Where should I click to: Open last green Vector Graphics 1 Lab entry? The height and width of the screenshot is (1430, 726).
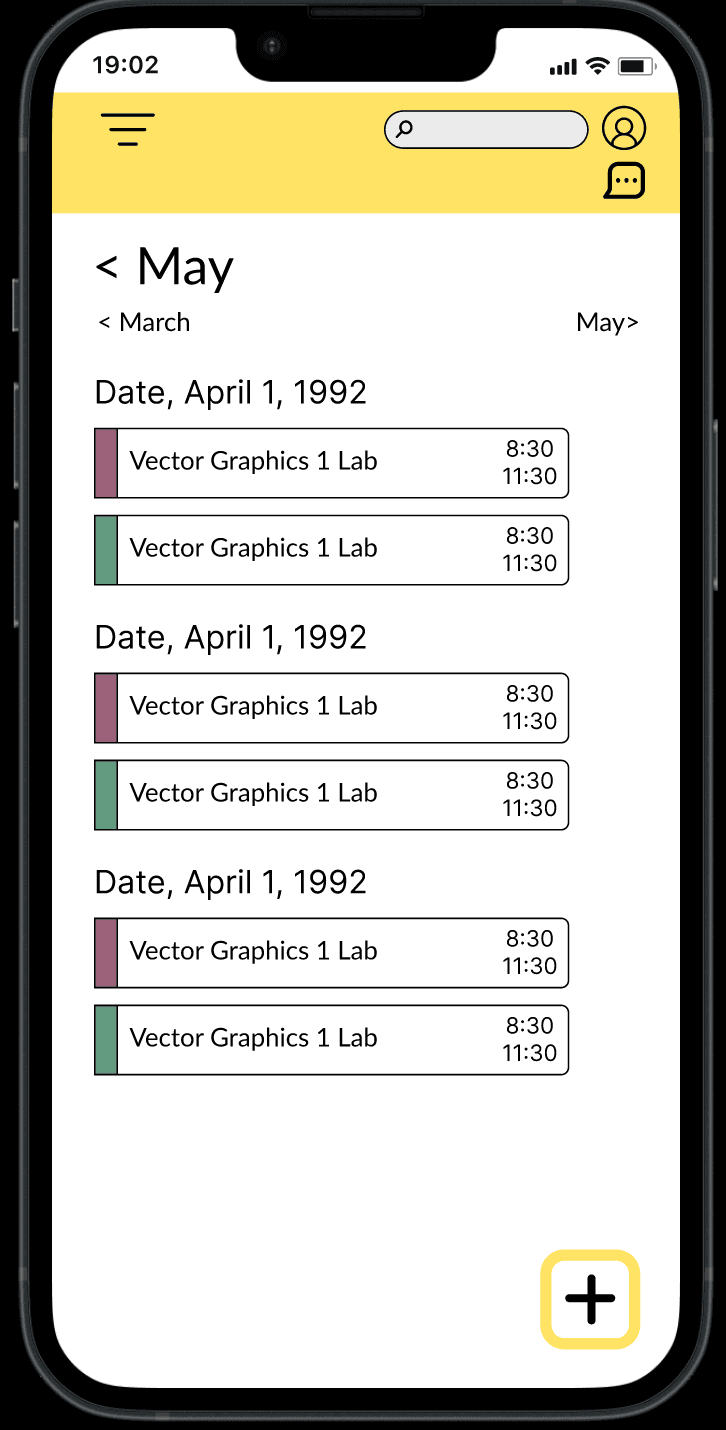coord(331,1040)
